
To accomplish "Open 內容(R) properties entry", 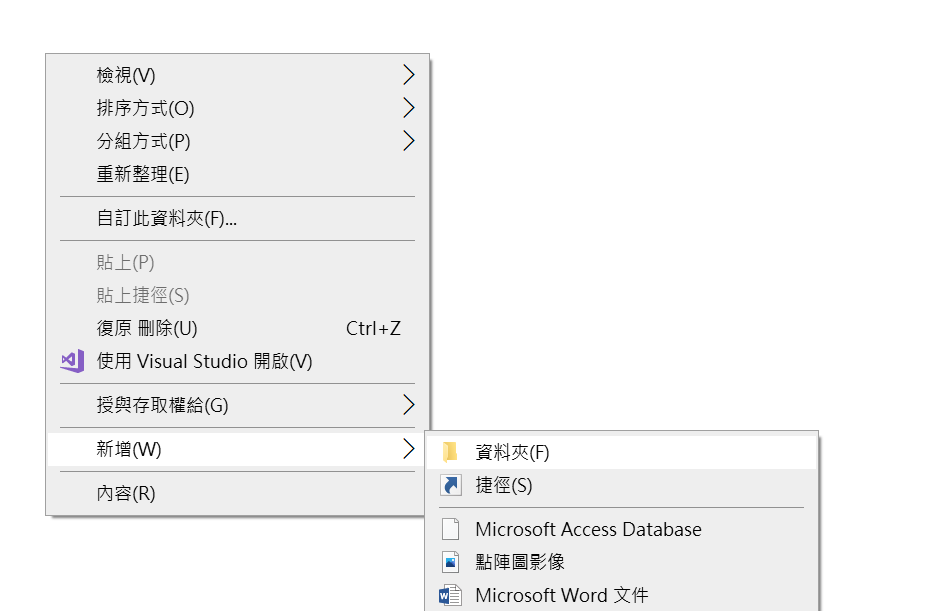I will coord(238,493).
